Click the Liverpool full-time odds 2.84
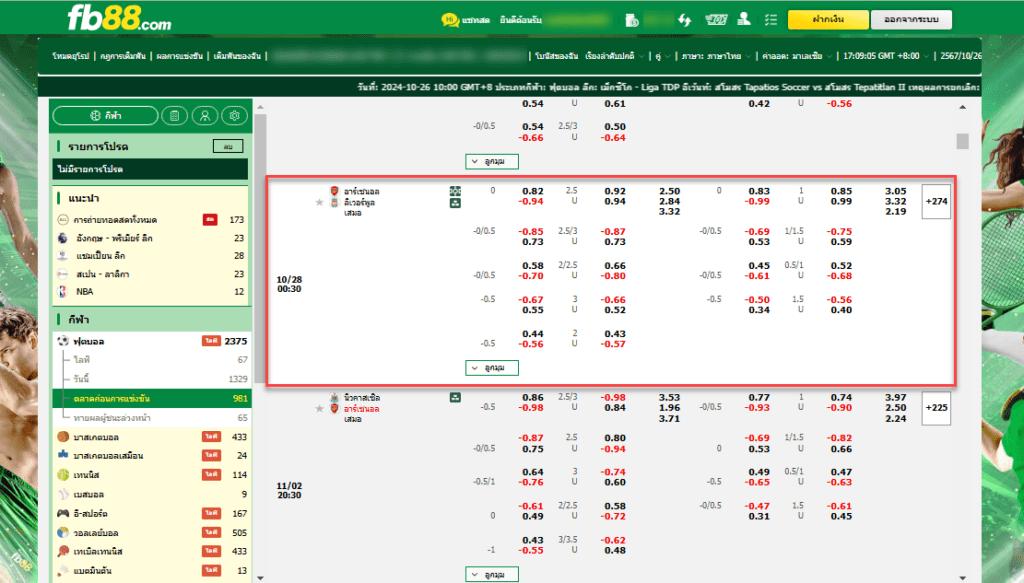The image size is (1024, 583). coord(669,202)
